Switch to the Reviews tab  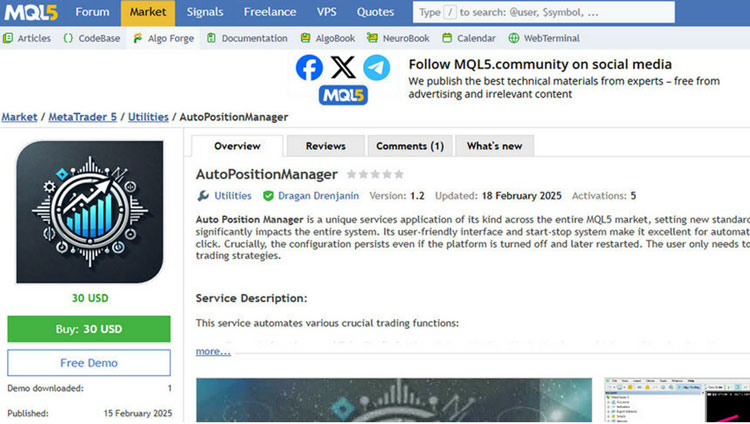[x=325, y=146]
